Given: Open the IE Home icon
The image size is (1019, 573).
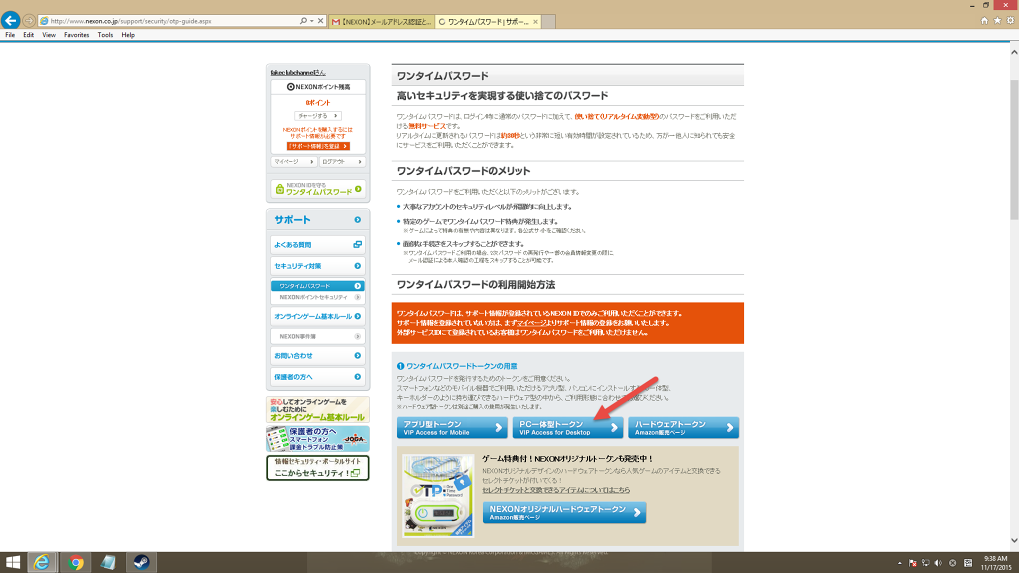Looking at the screenshot, I should [x=985, y=20].
